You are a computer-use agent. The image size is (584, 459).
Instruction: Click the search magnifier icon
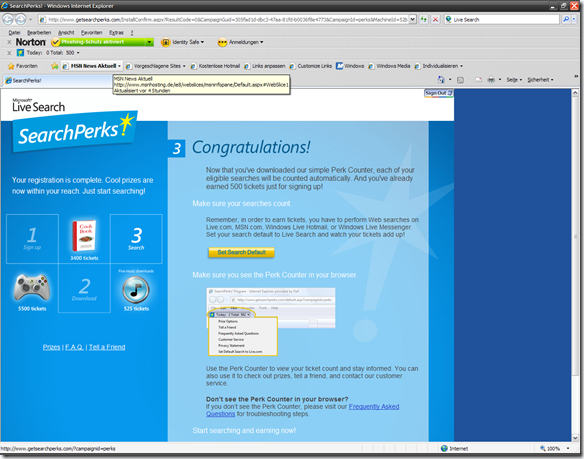566,19
